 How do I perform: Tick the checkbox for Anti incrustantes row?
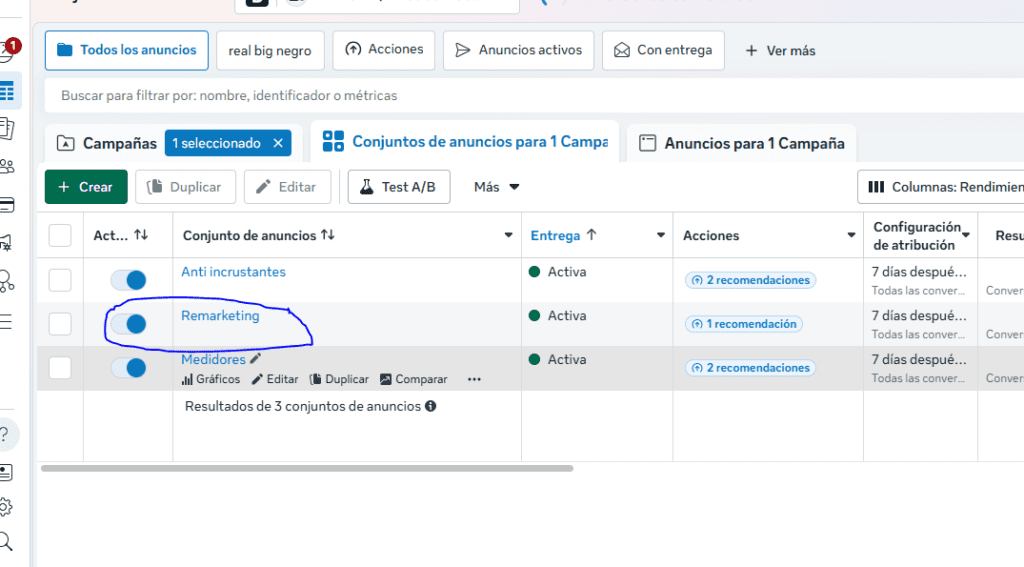pyautogui.click(x=60, y=280)
